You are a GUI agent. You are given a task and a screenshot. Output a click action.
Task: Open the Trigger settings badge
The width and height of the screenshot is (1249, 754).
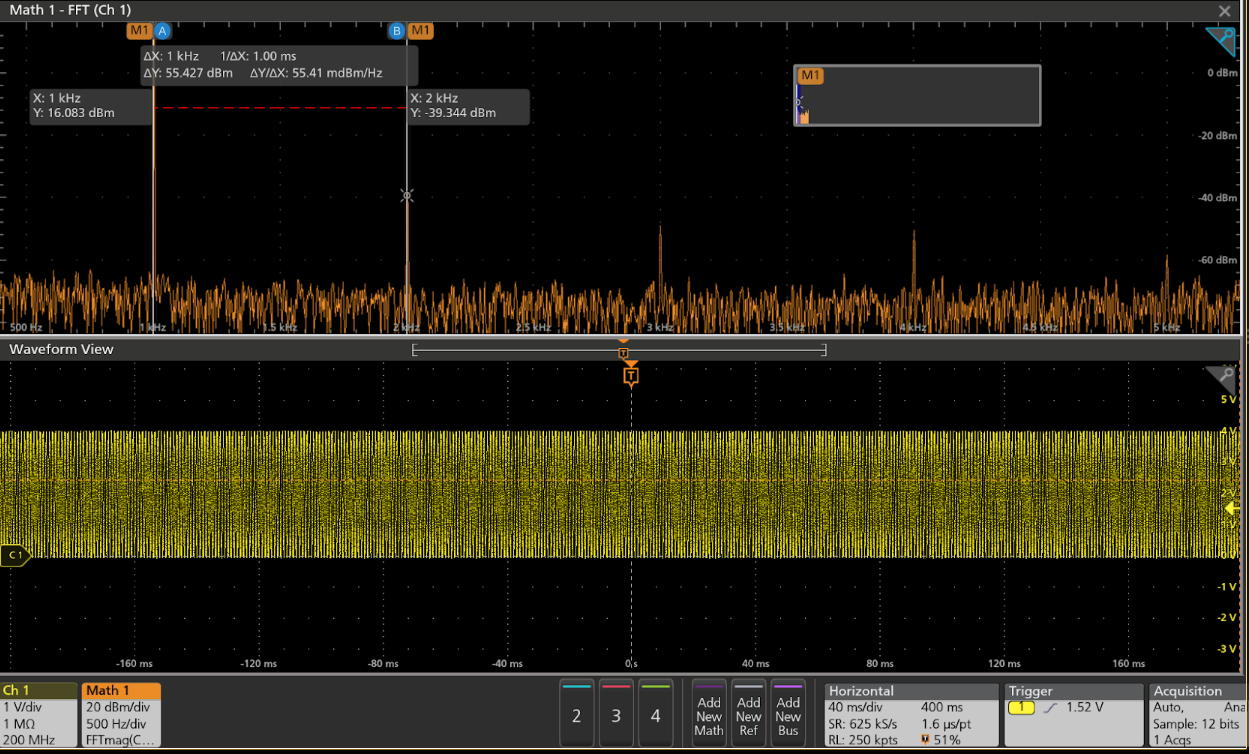coord(1073,714)
